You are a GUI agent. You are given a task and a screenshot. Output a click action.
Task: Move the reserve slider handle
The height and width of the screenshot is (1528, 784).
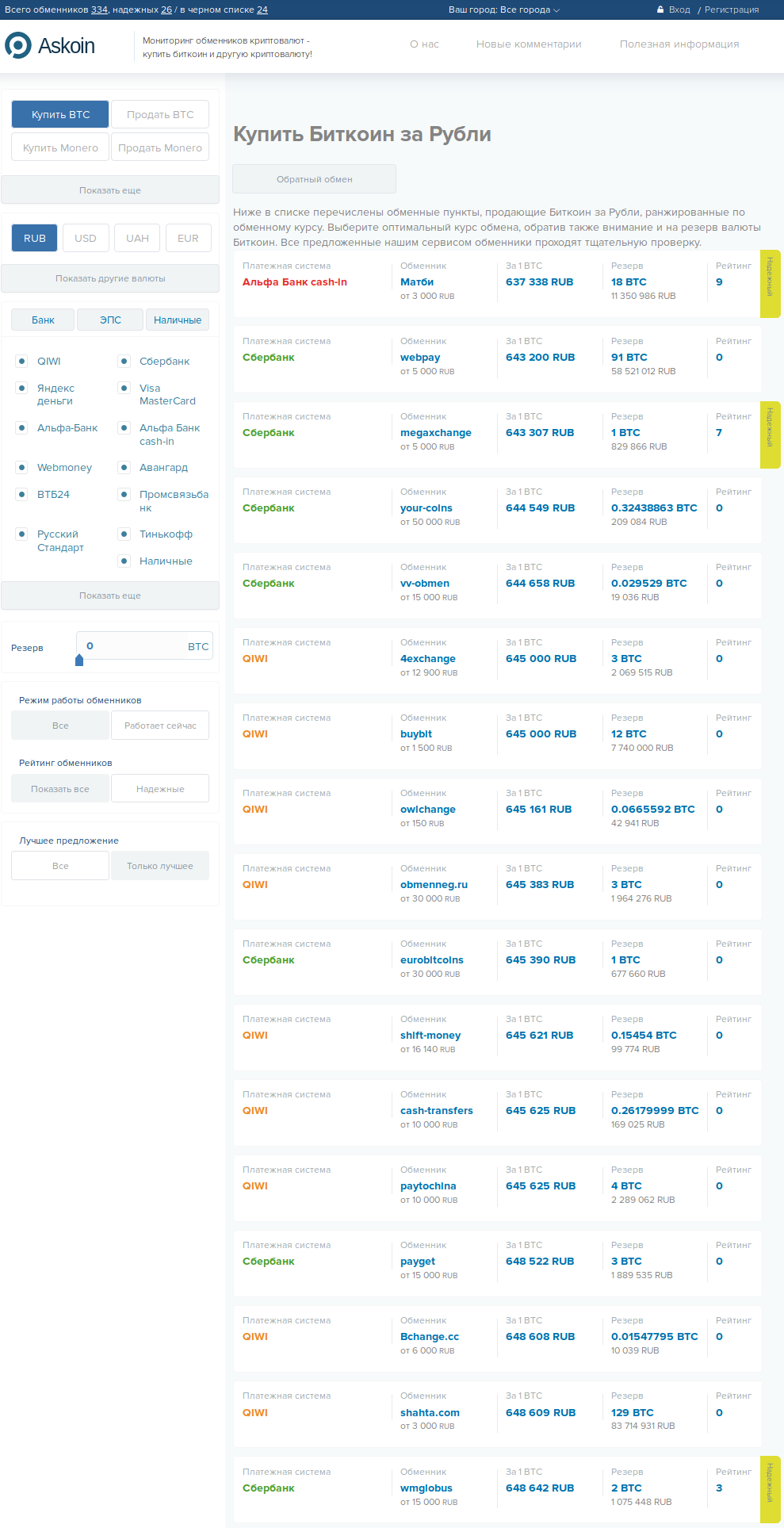coord(79,660)
